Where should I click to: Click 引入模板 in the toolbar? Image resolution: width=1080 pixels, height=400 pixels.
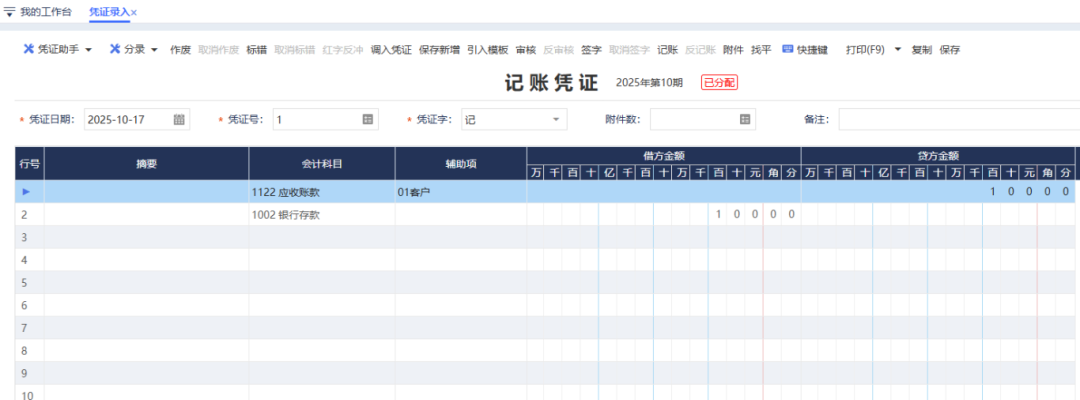[x=487, y=49]
